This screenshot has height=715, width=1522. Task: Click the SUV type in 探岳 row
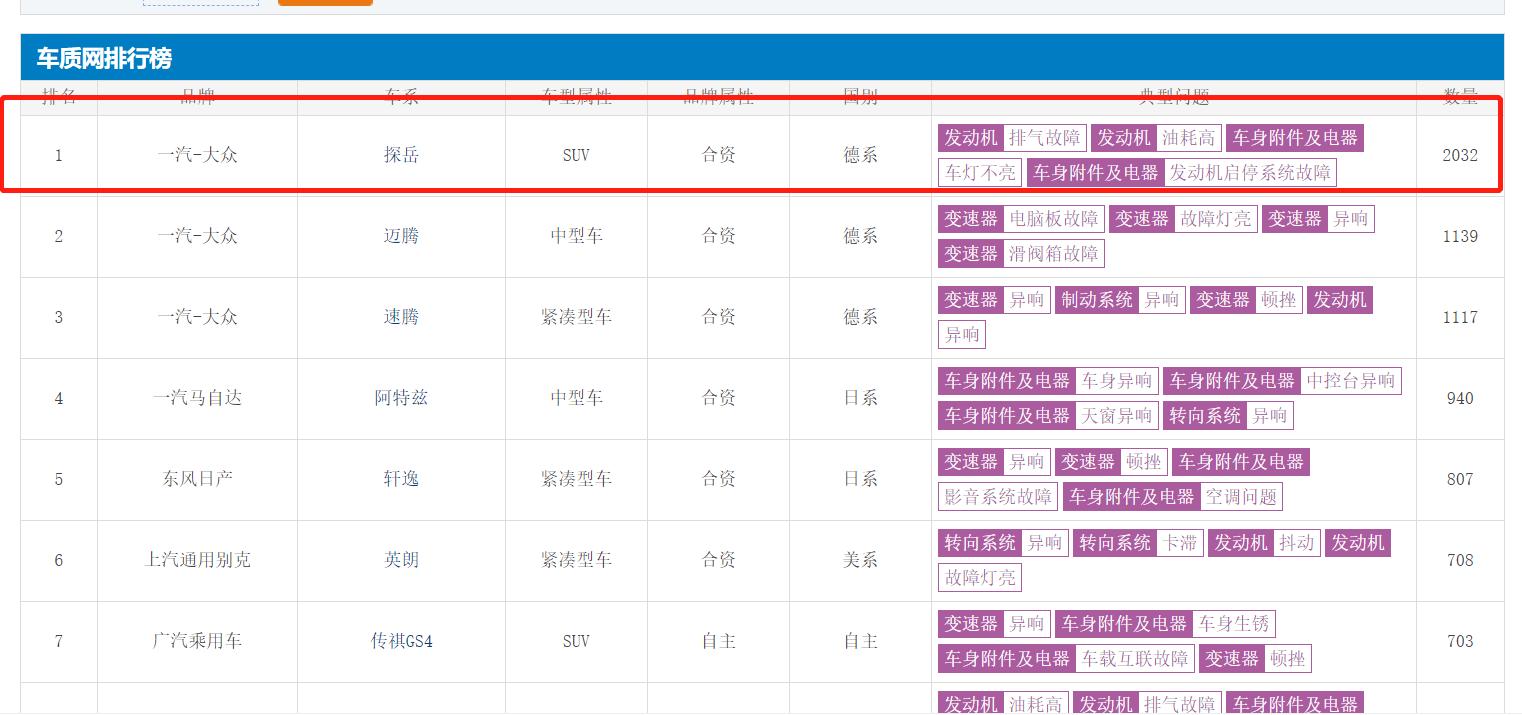pos(576,155)
